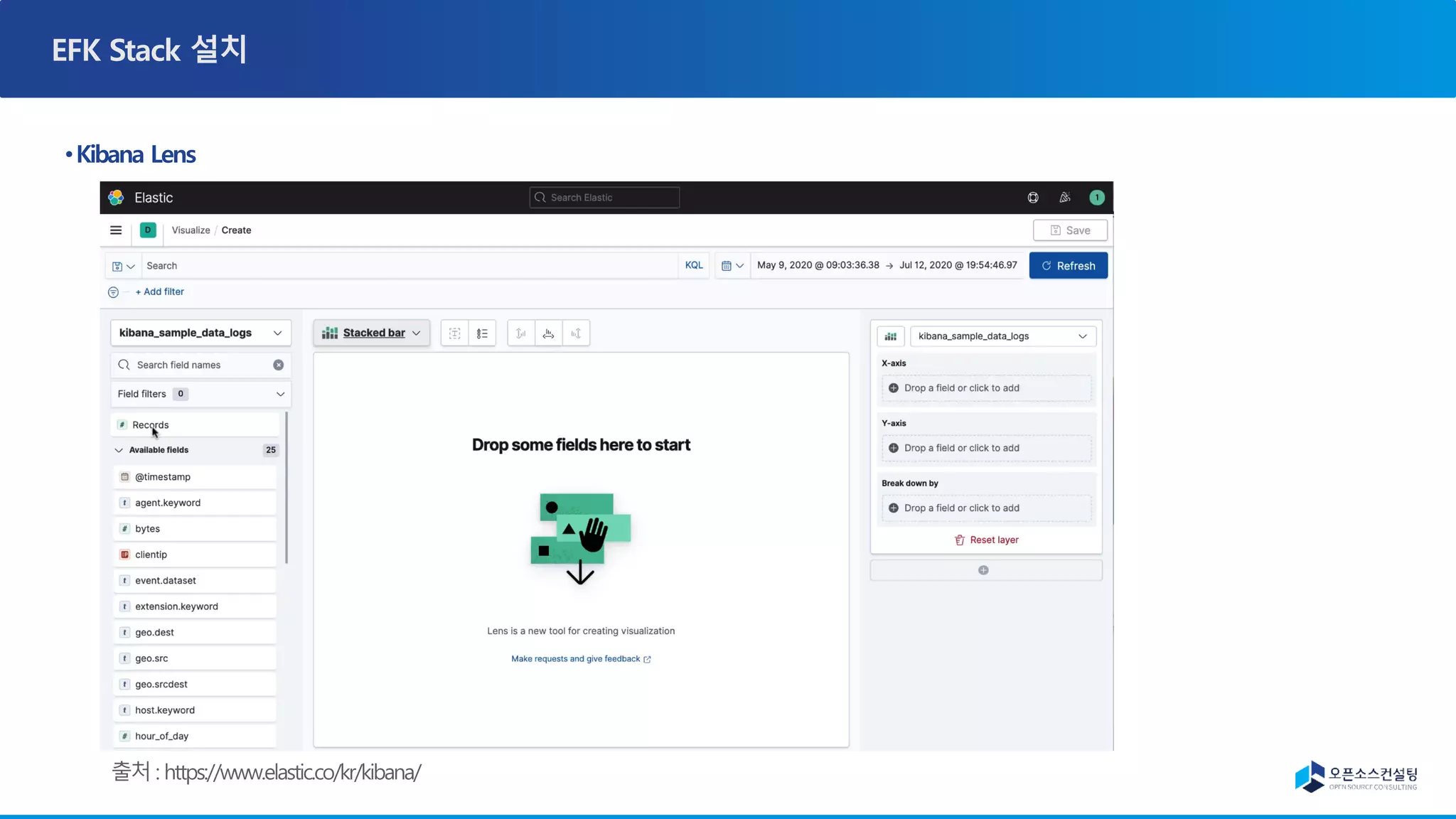Screen dimensions: 1456x819
Task: Click Reset layer
Action: tap(986, 540)
